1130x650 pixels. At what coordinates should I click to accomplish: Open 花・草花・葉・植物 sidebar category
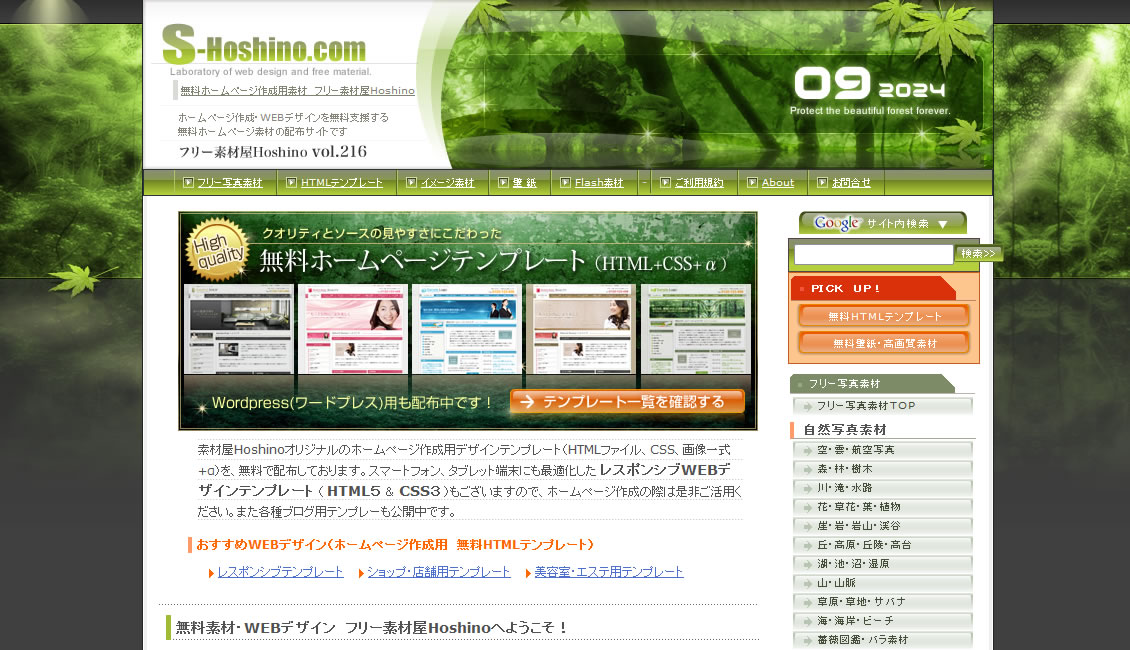[x=883, y=507]
